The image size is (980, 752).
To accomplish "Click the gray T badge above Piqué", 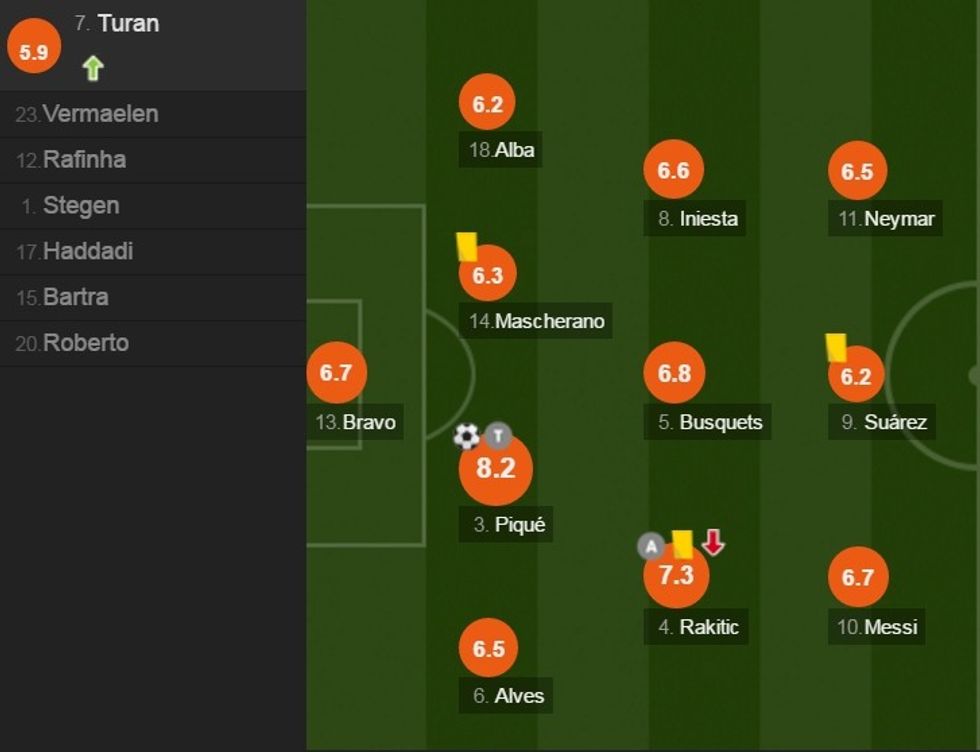I will click(498, 436).
